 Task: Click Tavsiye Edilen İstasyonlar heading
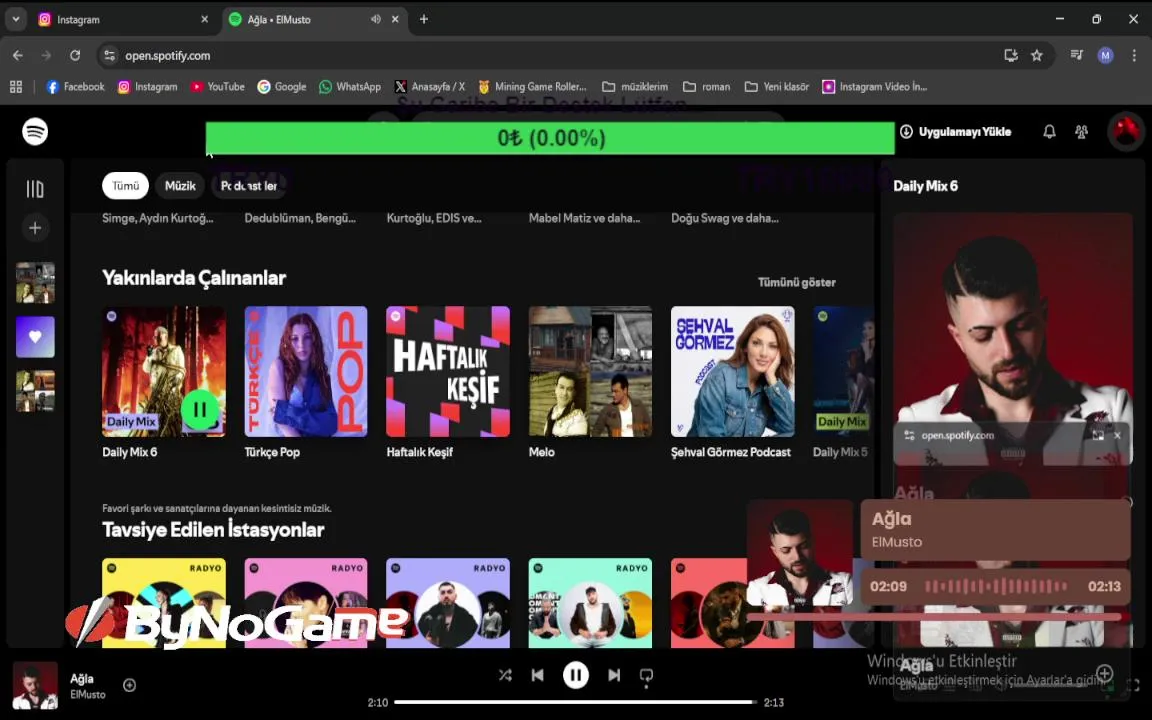[x=213, y=530]
